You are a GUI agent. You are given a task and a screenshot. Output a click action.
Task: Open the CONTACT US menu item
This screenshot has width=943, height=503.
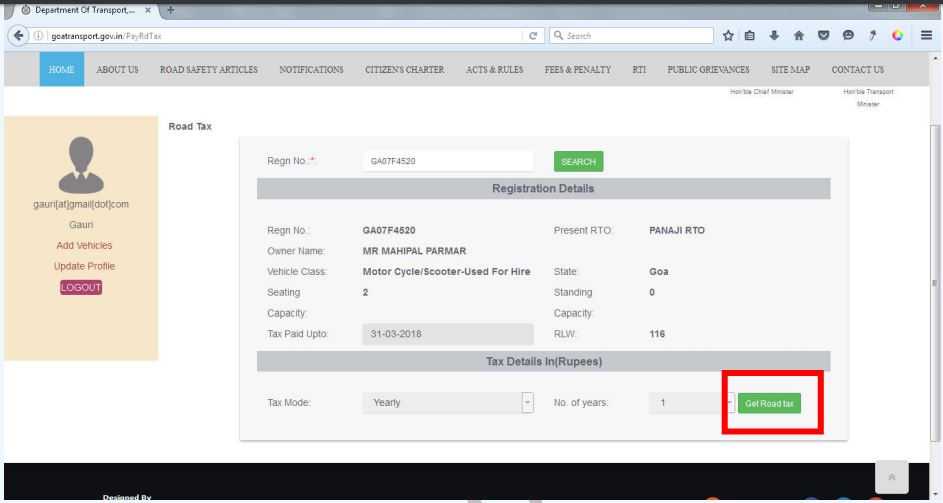pyautogui.click(x=858, y=69)
